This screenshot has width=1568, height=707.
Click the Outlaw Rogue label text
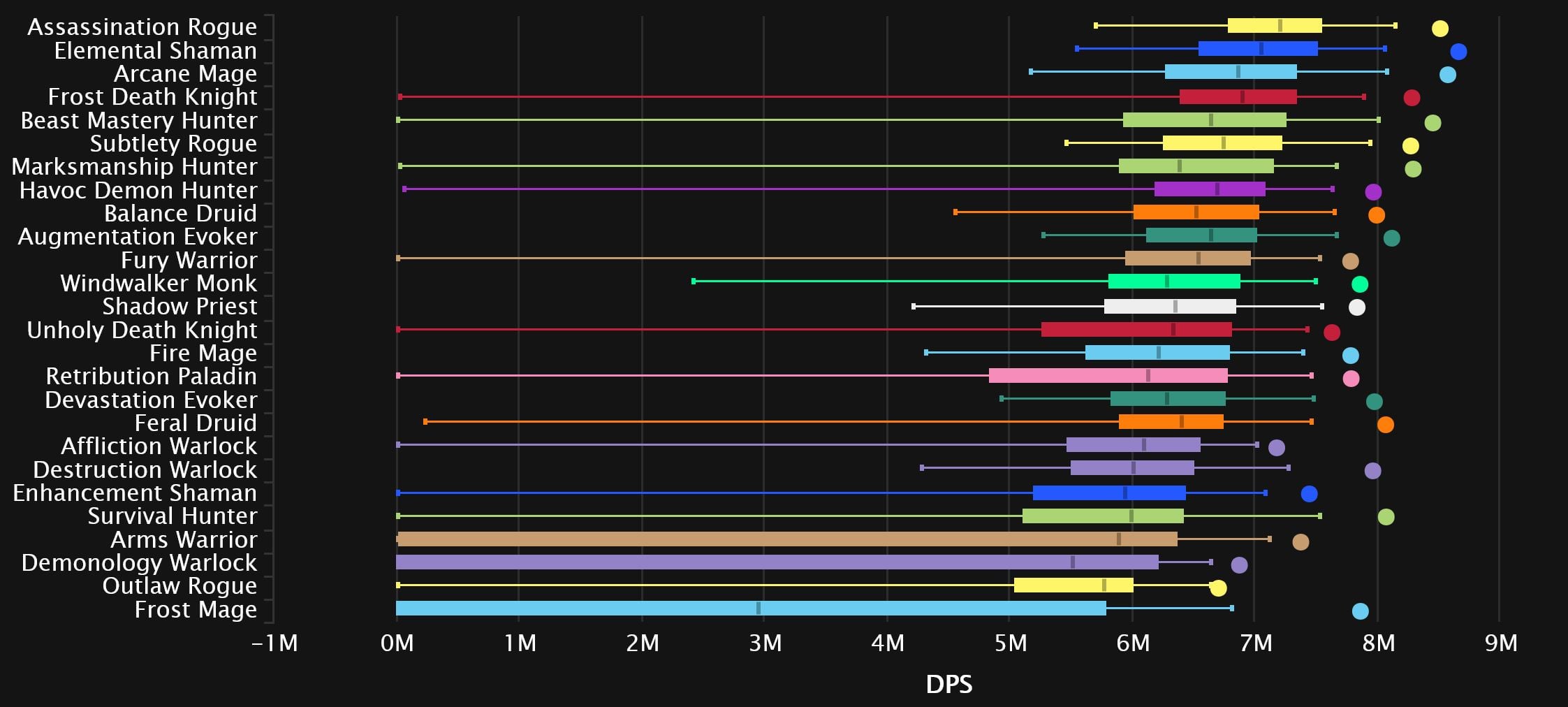[x=179, y=586]
